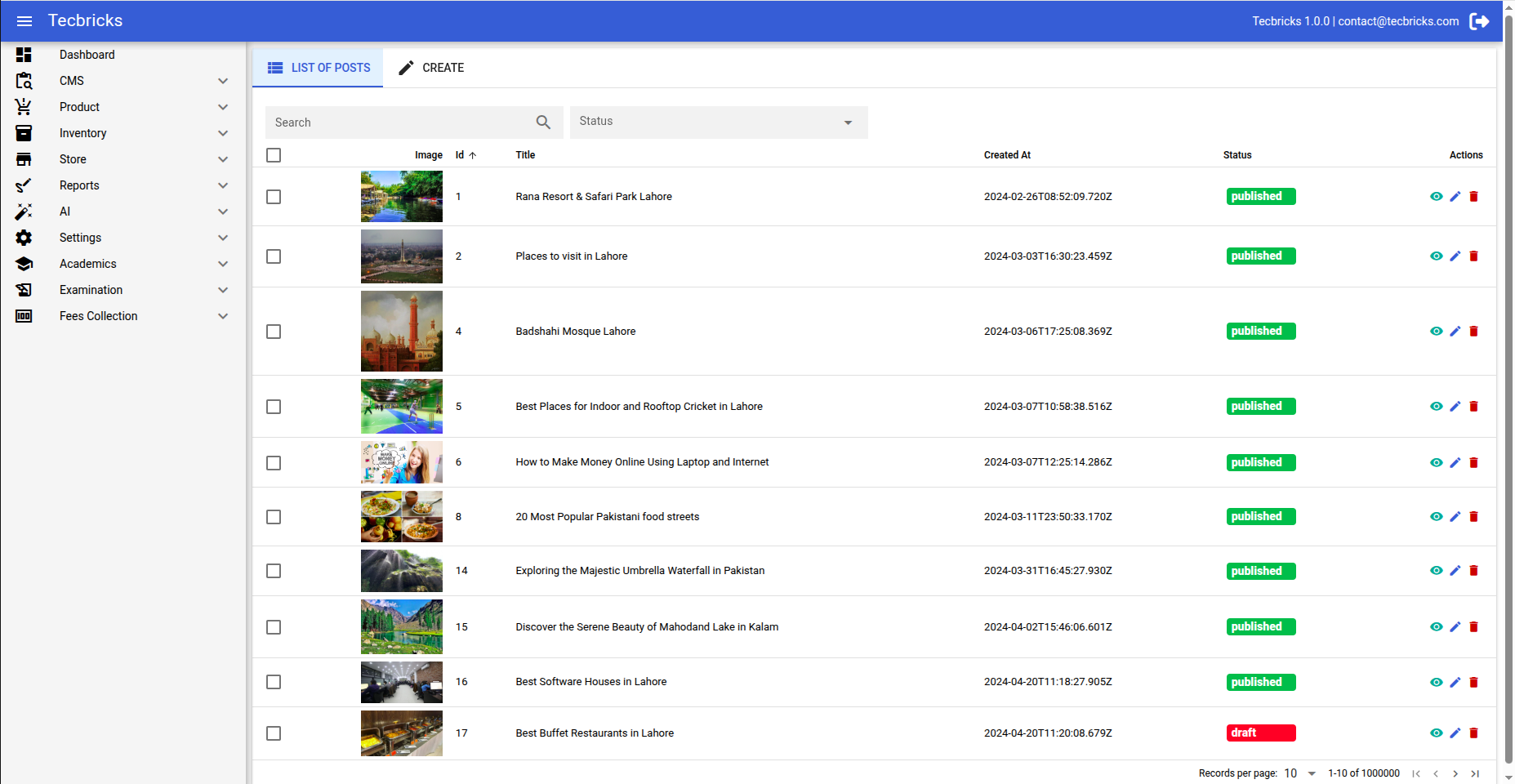The image size is (1515, 784).
Task: Delete the Badshahi Mosque Lahore post
Action: (1474, 332)
